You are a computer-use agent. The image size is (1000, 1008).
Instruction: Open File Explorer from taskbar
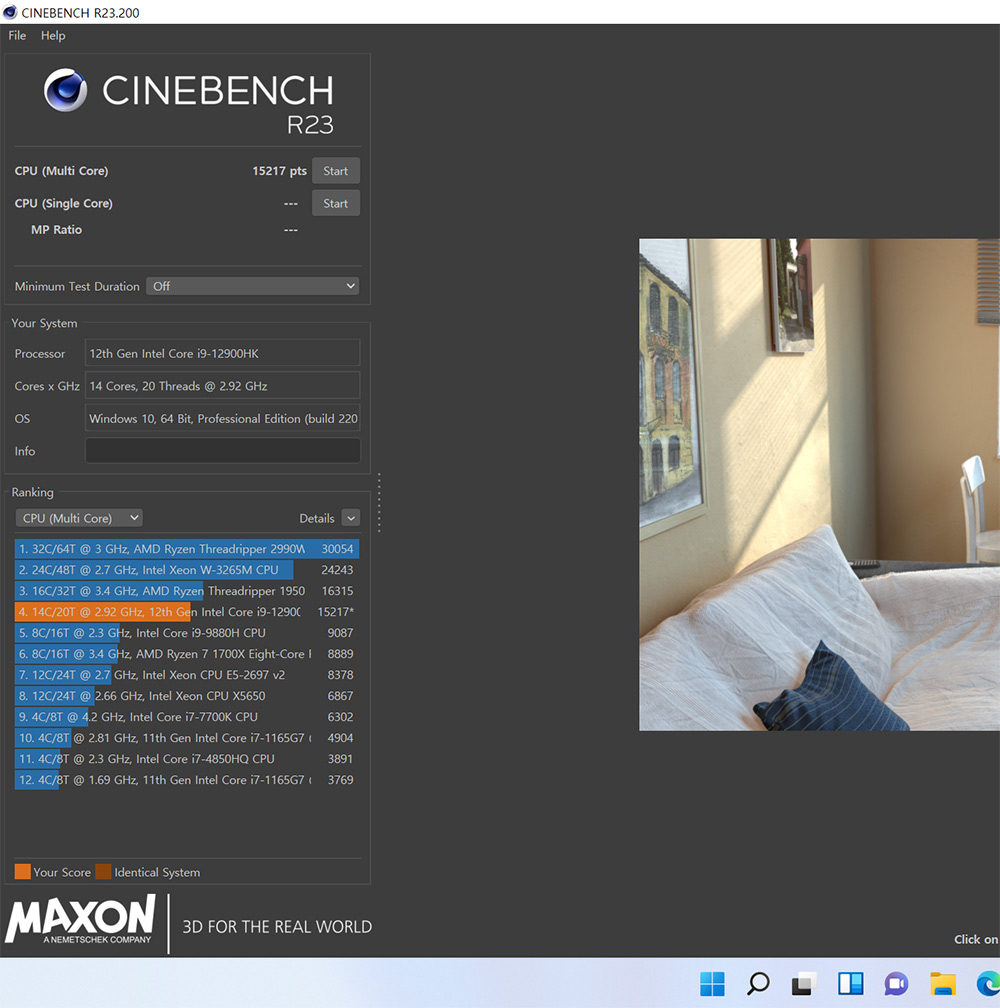click(943, 984)
